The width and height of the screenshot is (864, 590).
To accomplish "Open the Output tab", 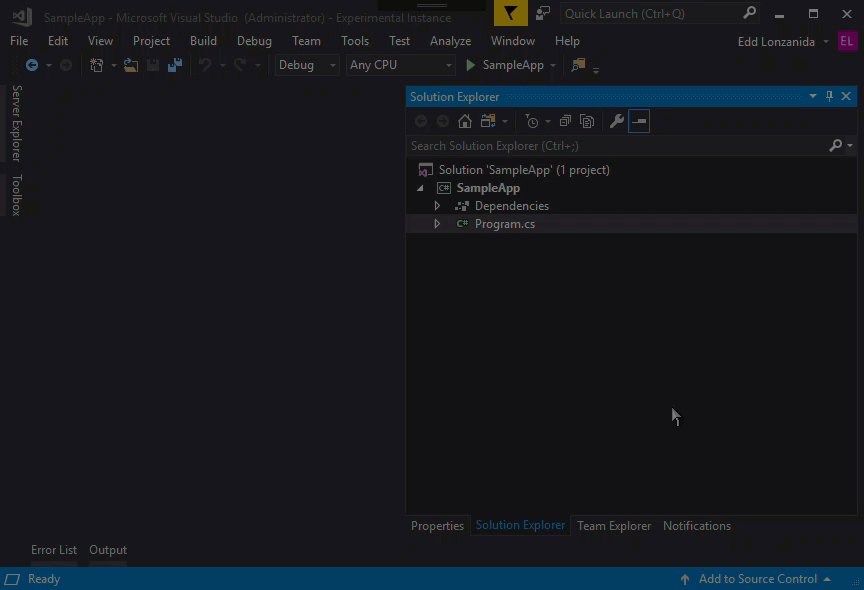I will pyautogui.click(x=108, y=550).
